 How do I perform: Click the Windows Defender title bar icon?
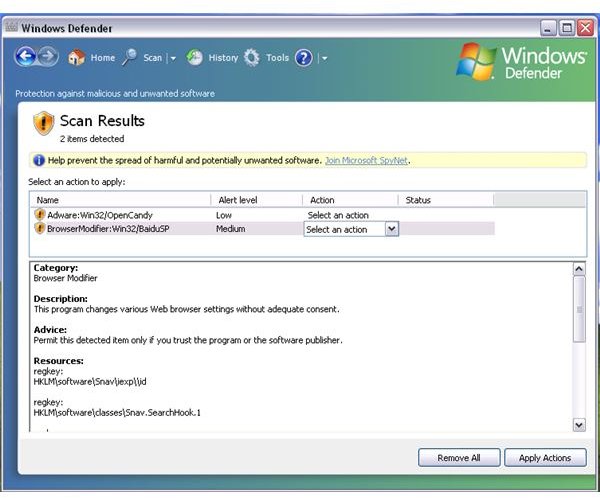pyautogui.click(x=11, y=27)
